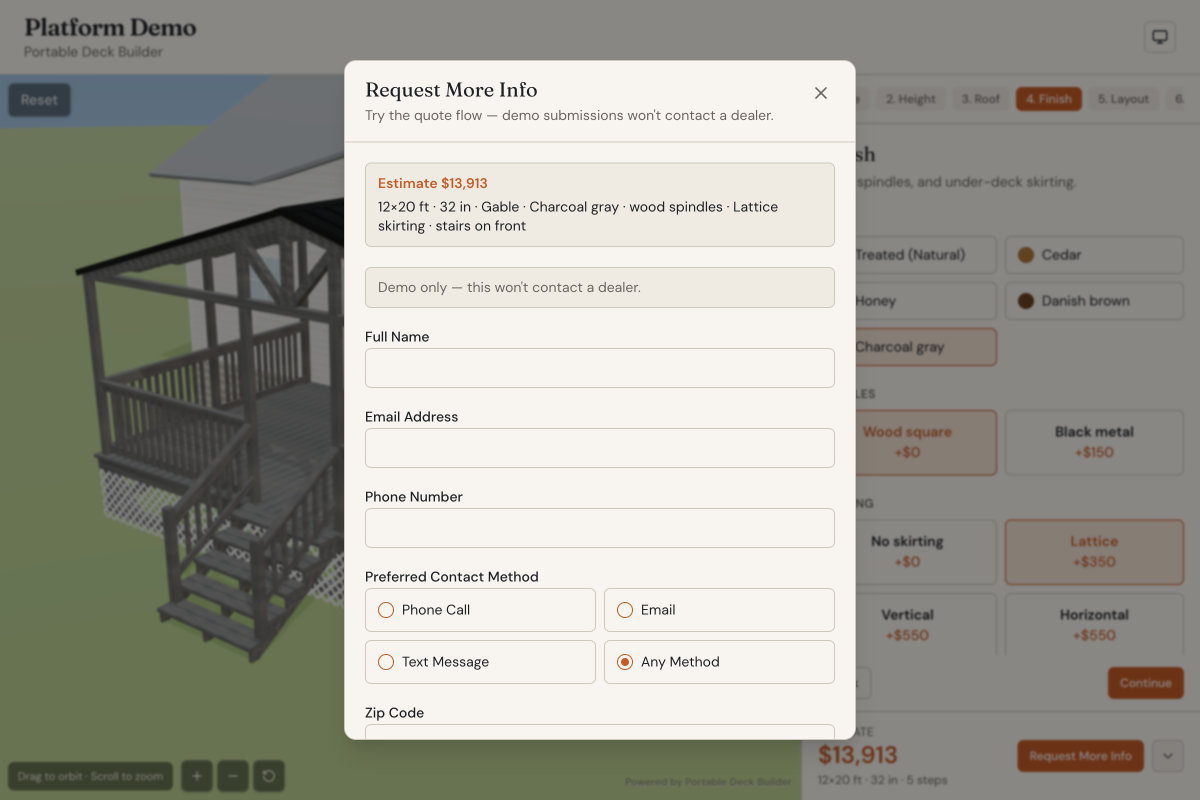Screen dimensions: 1200x800
Task: Select the 4. Finish tab
Action: coord(1048,99)
